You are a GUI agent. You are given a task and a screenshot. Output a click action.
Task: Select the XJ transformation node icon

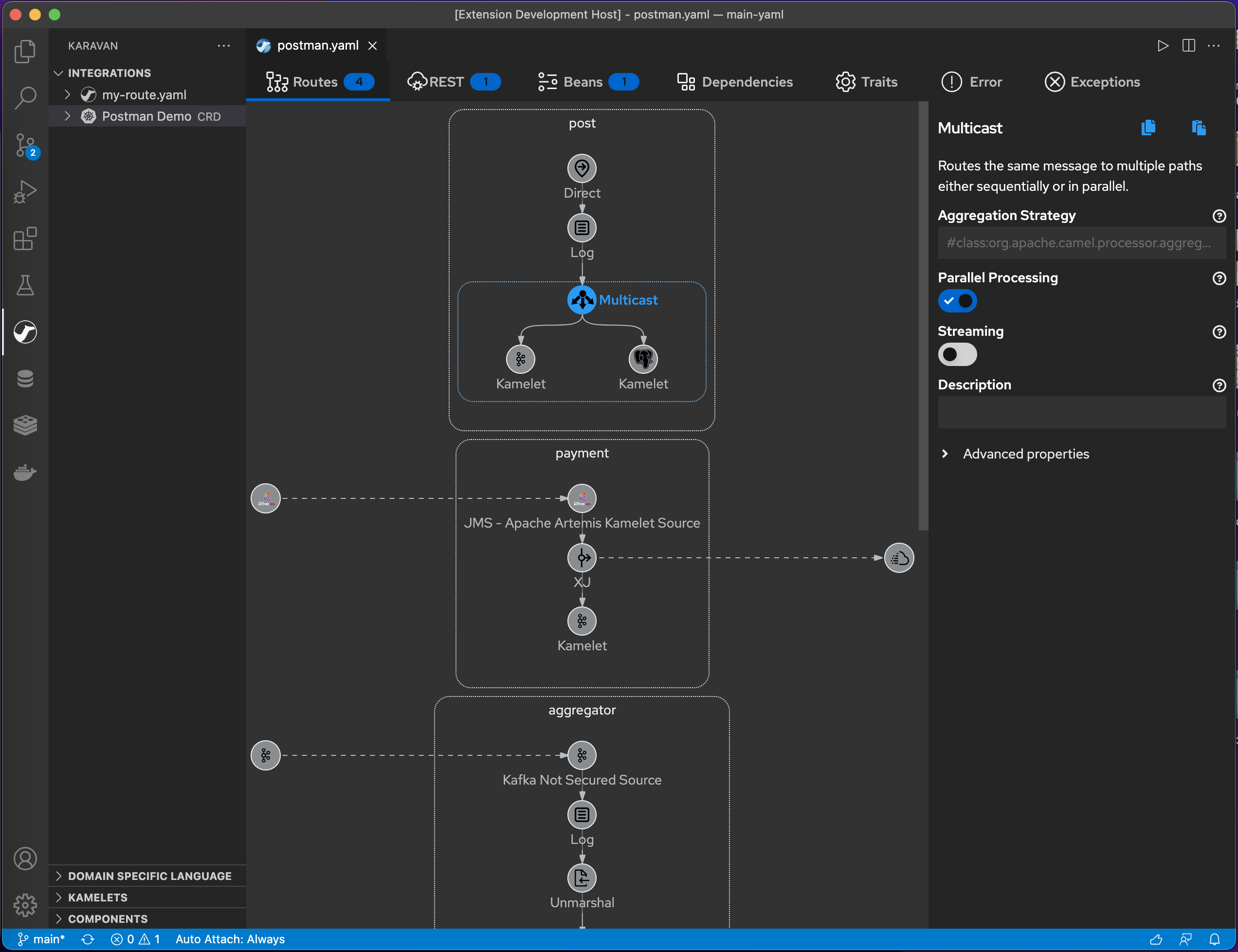click(582, 557)
